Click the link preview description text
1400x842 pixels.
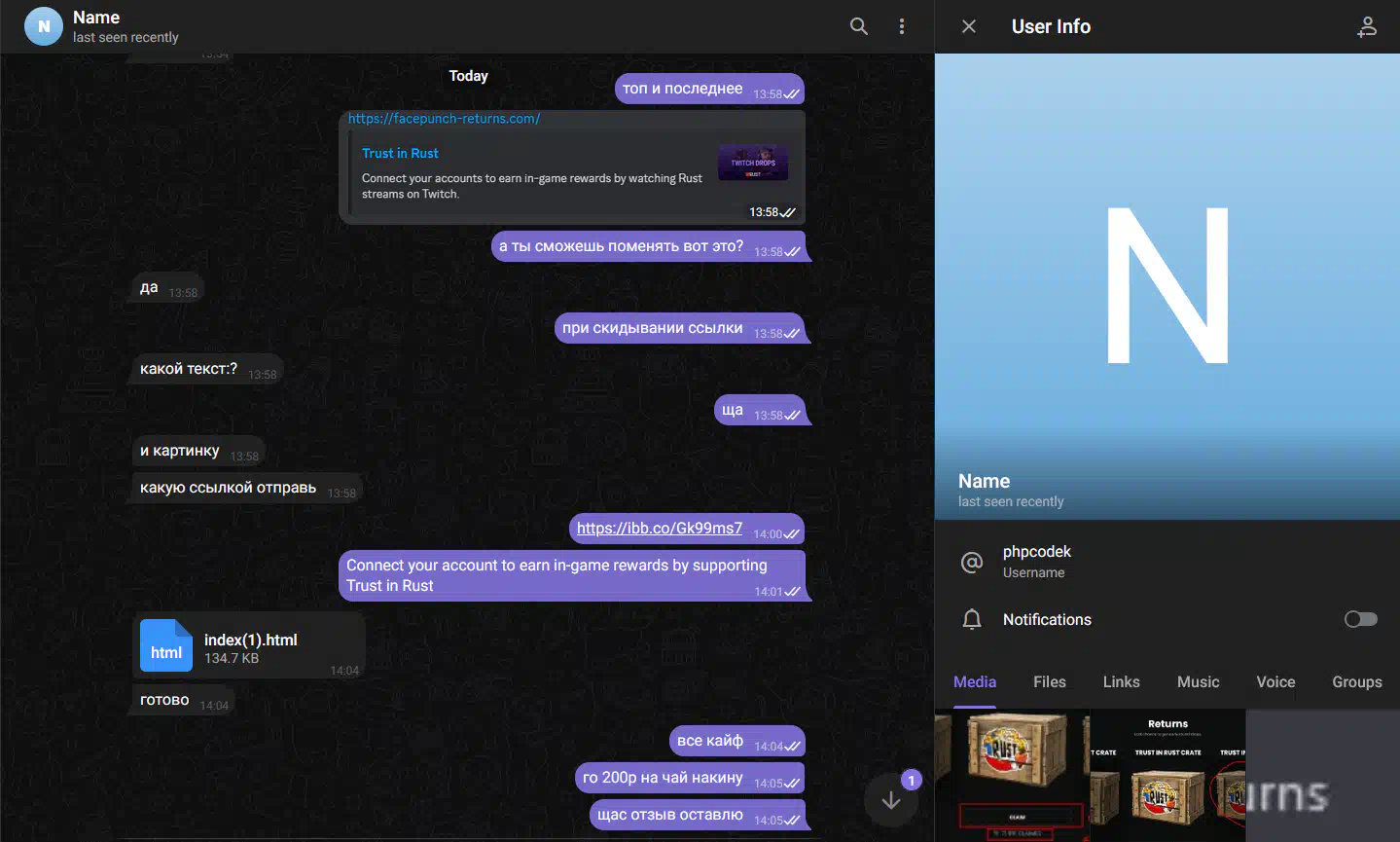(531, 186)
